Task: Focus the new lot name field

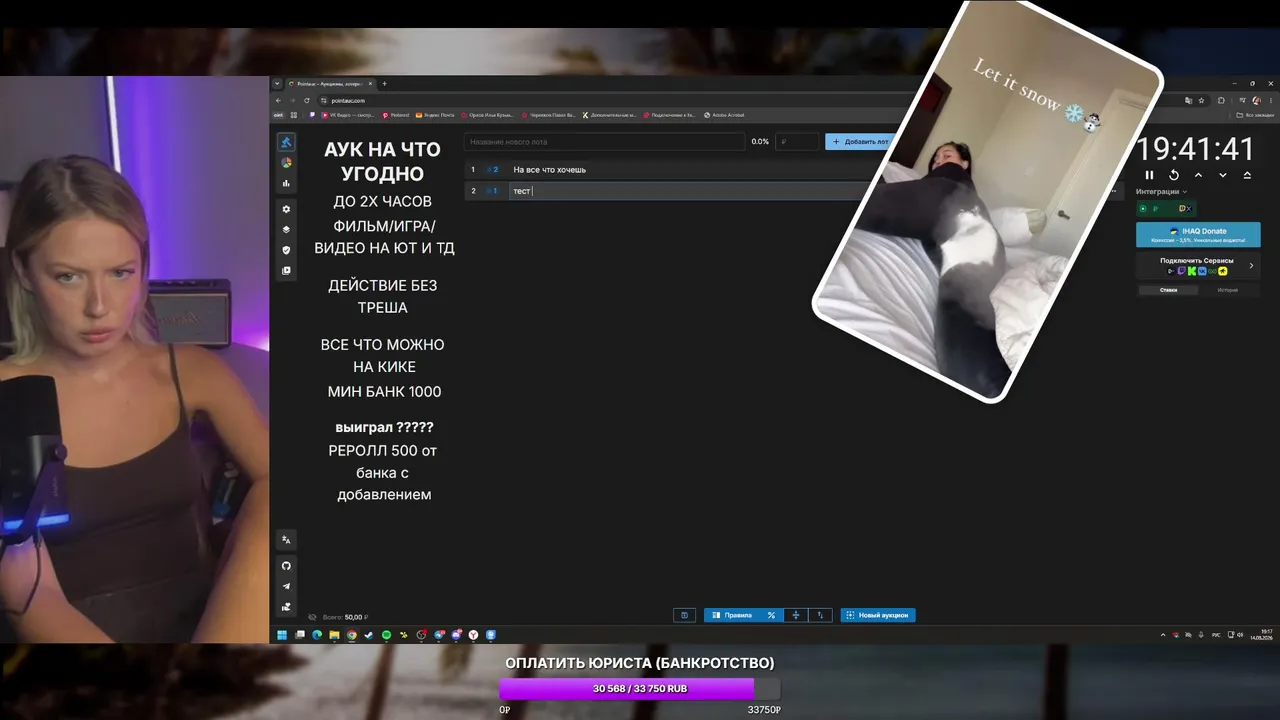Action: tap(605, 142)
